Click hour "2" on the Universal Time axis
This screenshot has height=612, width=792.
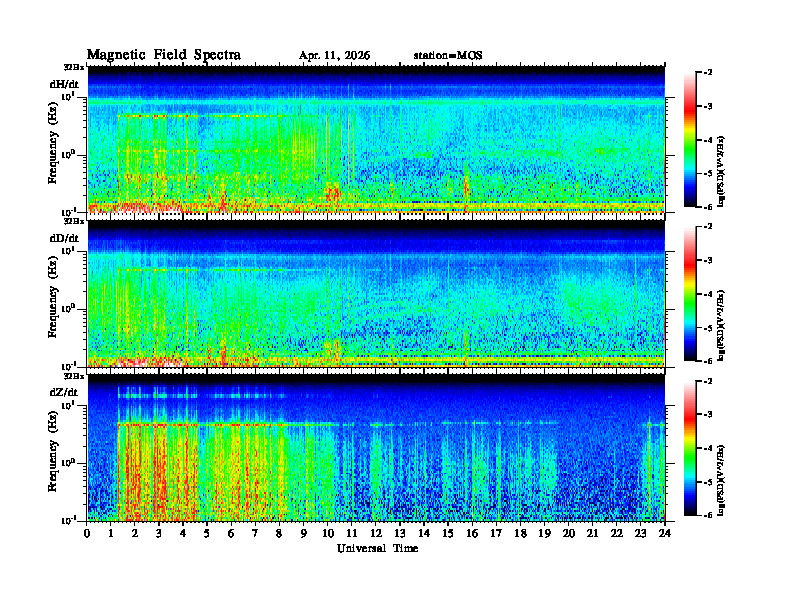click(x=135, y=534)
